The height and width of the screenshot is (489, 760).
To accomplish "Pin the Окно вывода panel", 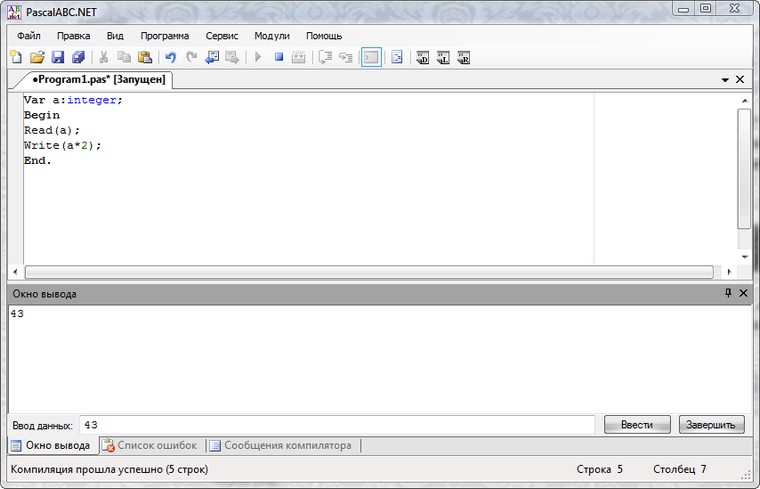I will [728, 293].
